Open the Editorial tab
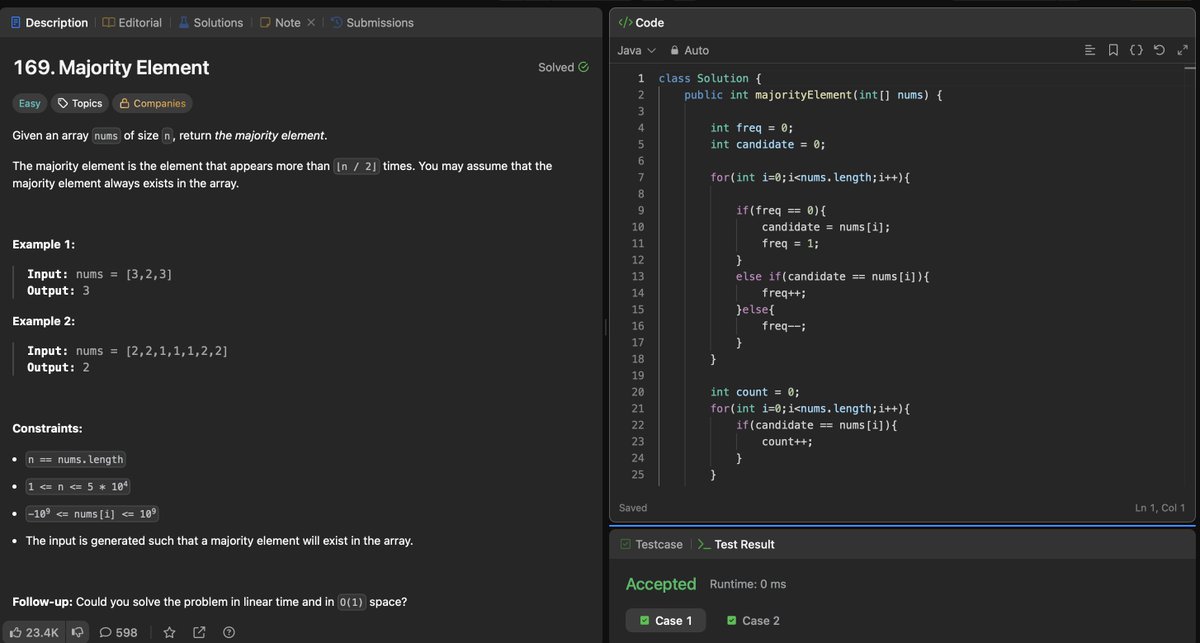This screenshot has height=643, width=1200. (x=132, y=22)
